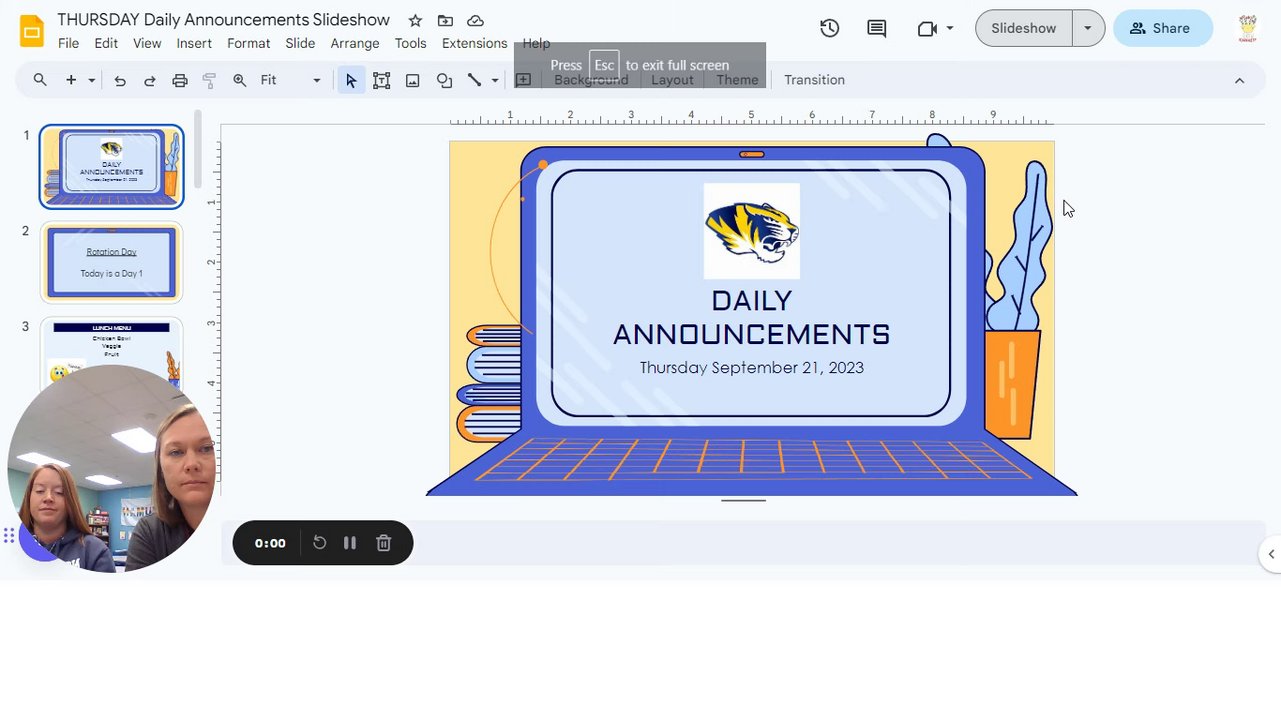The image size is (1281, 720).
Task: Insert a text box
Action: click(x=381, y=80)
